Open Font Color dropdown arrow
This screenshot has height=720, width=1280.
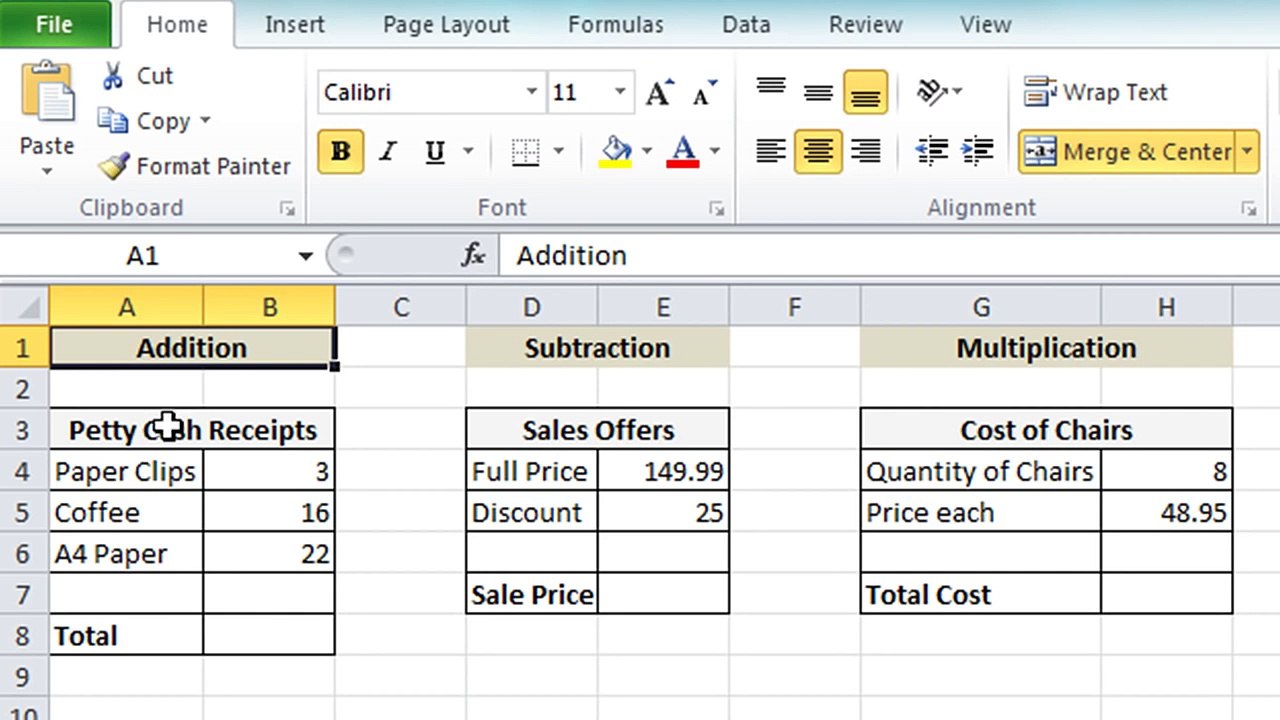(714, 152)
